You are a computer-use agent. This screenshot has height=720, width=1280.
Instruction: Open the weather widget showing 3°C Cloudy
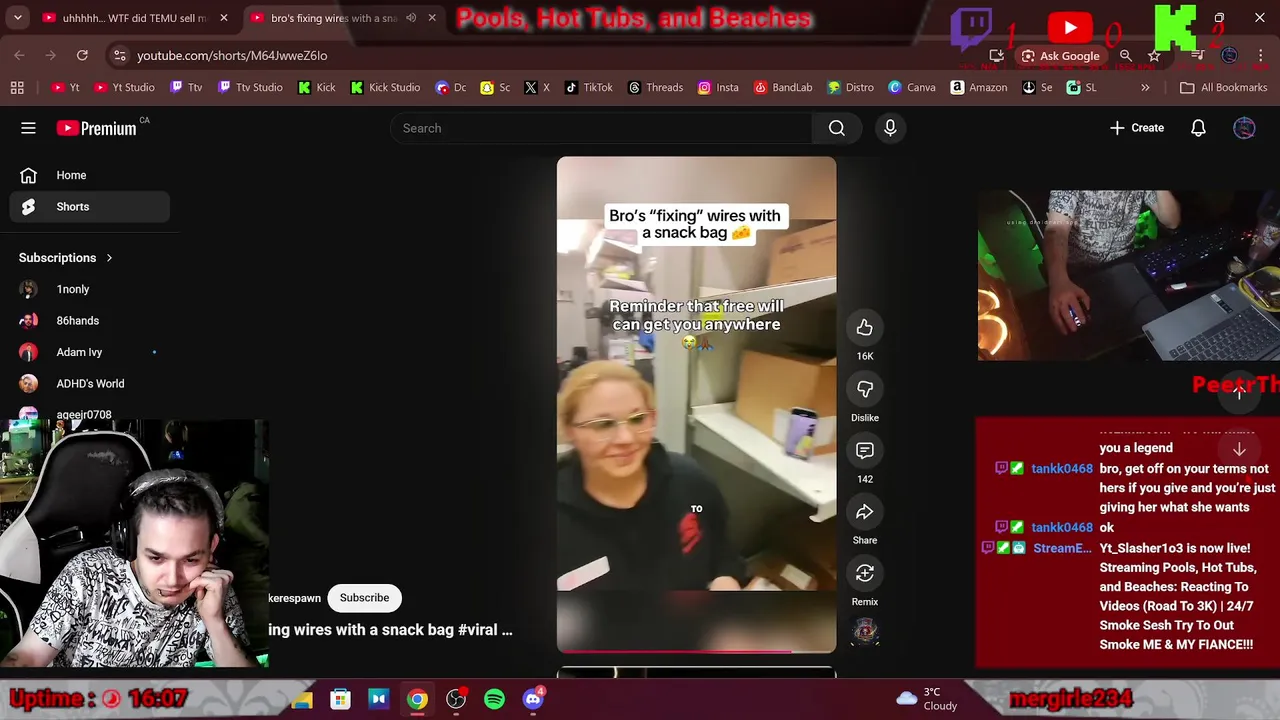[927, 699]
